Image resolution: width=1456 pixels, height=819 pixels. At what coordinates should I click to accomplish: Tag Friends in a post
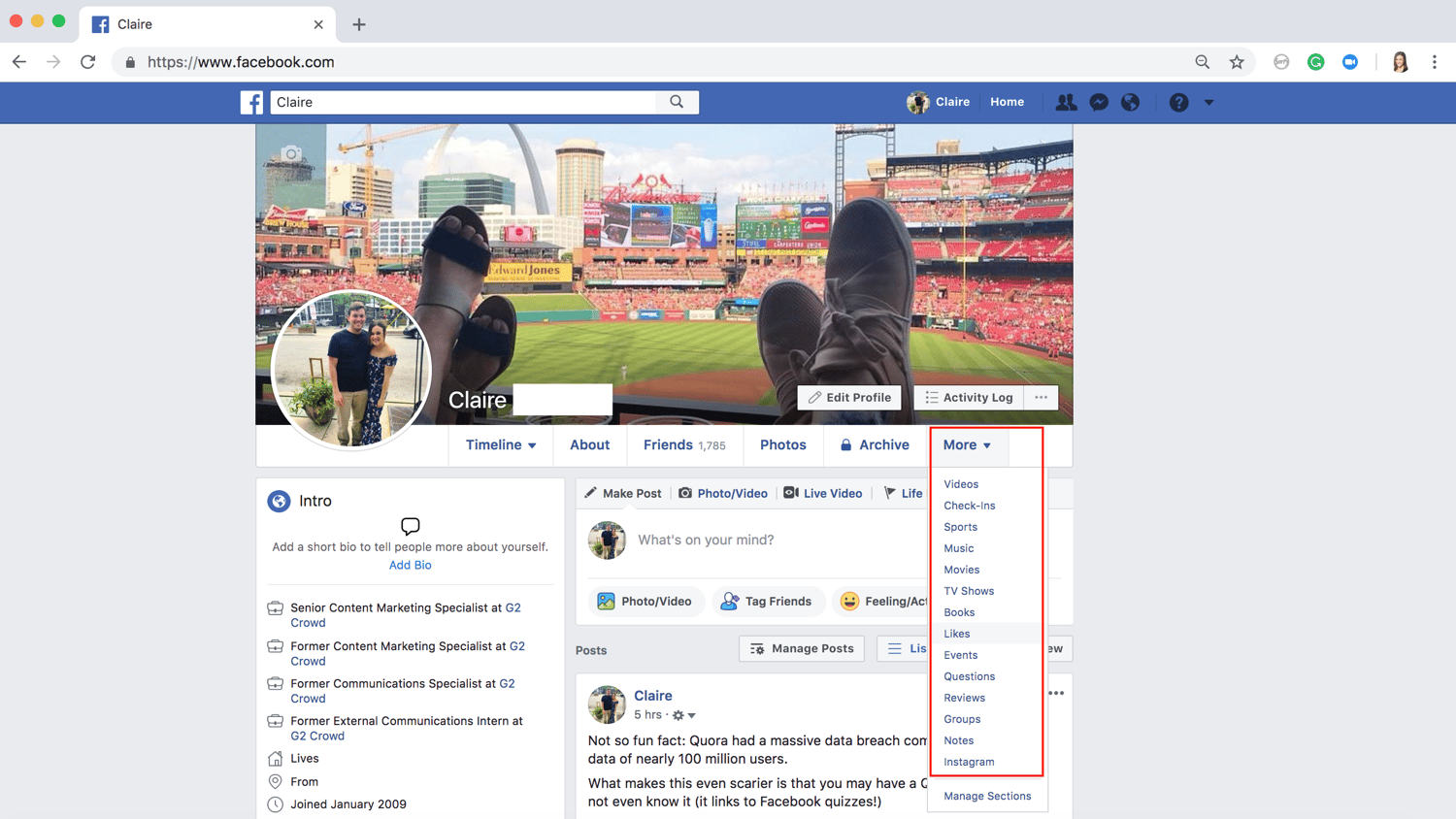[x=768, y=602]
